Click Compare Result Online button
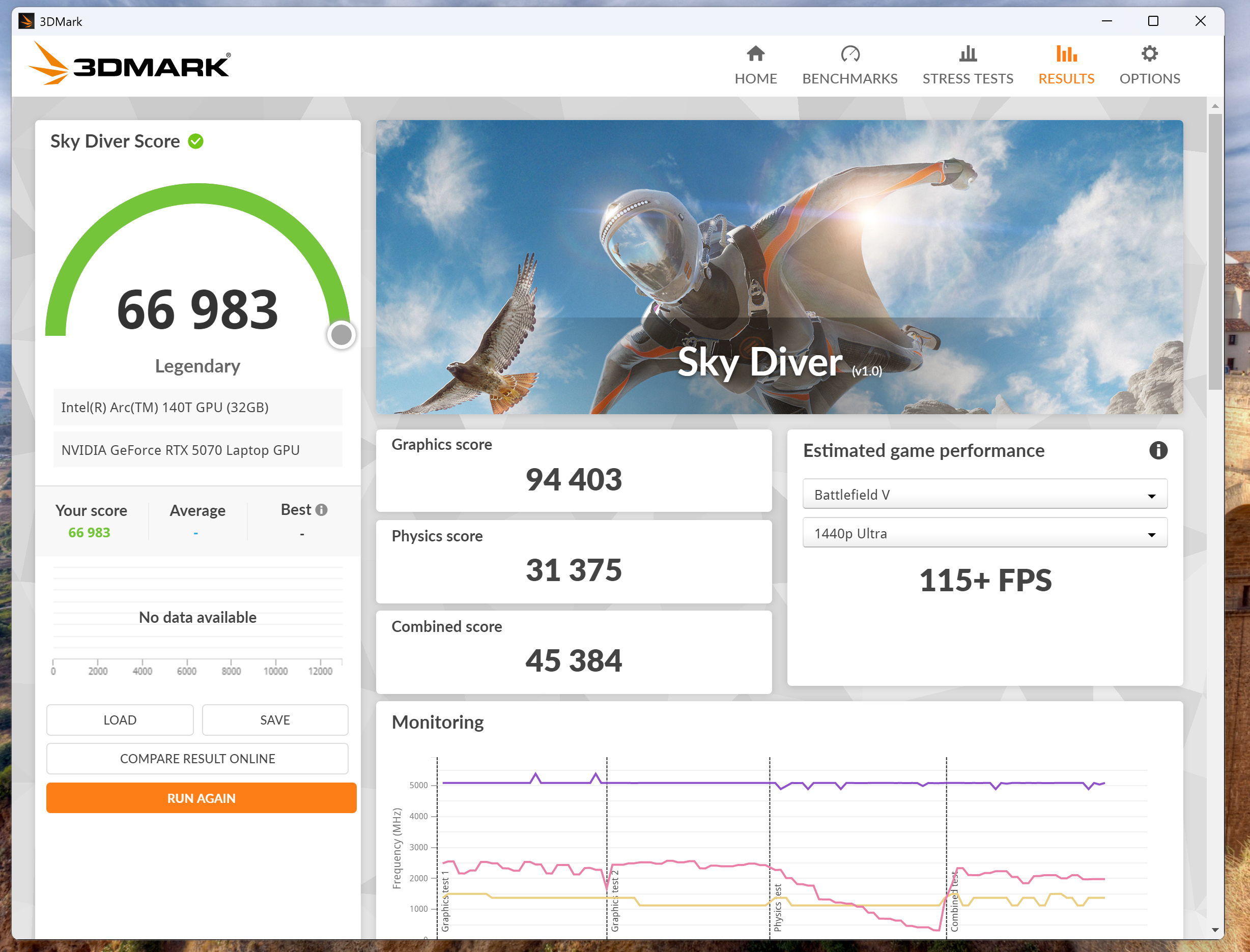The image size is (1250, 952). [197, 758]
